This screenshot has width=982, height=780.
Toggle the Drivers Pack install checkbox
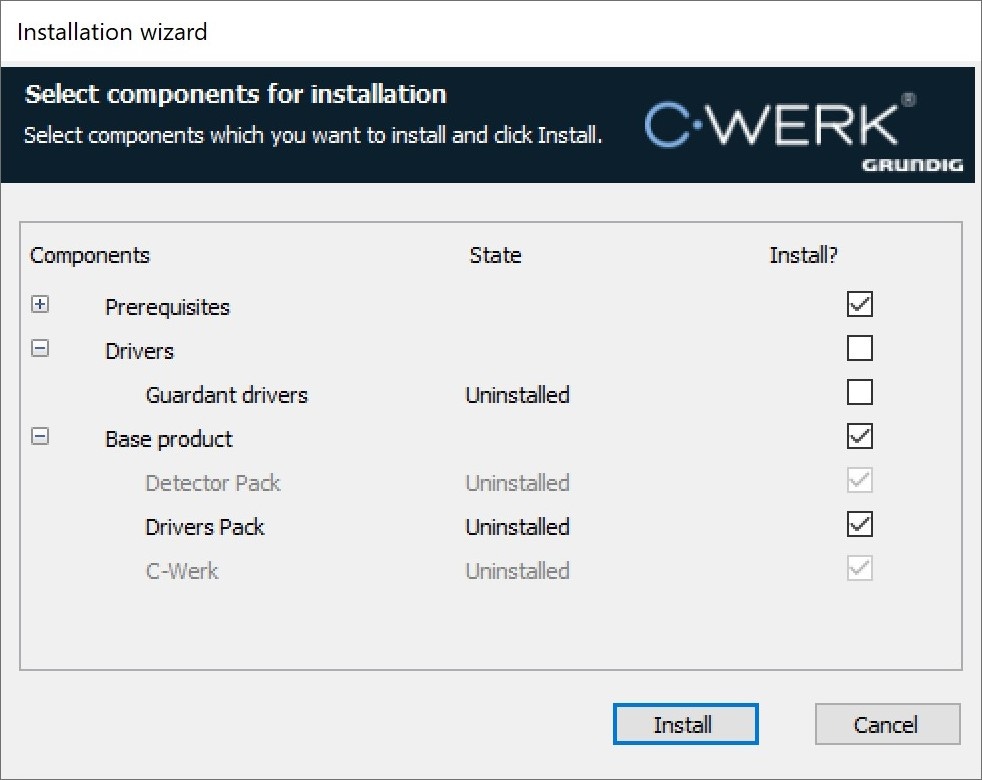pos(859,524)
